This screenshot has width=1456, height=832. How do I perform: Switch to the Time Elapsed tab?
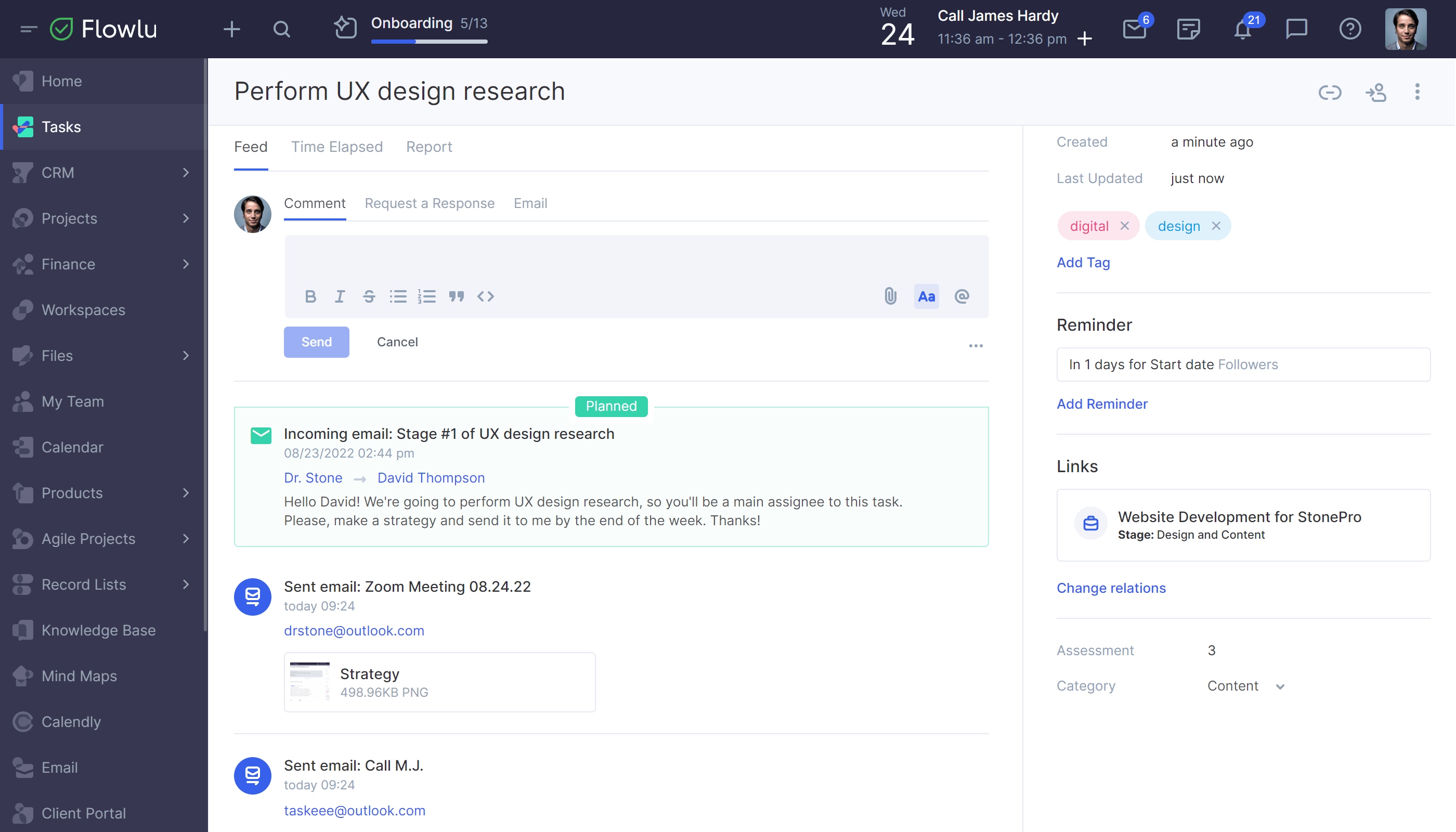337,146
